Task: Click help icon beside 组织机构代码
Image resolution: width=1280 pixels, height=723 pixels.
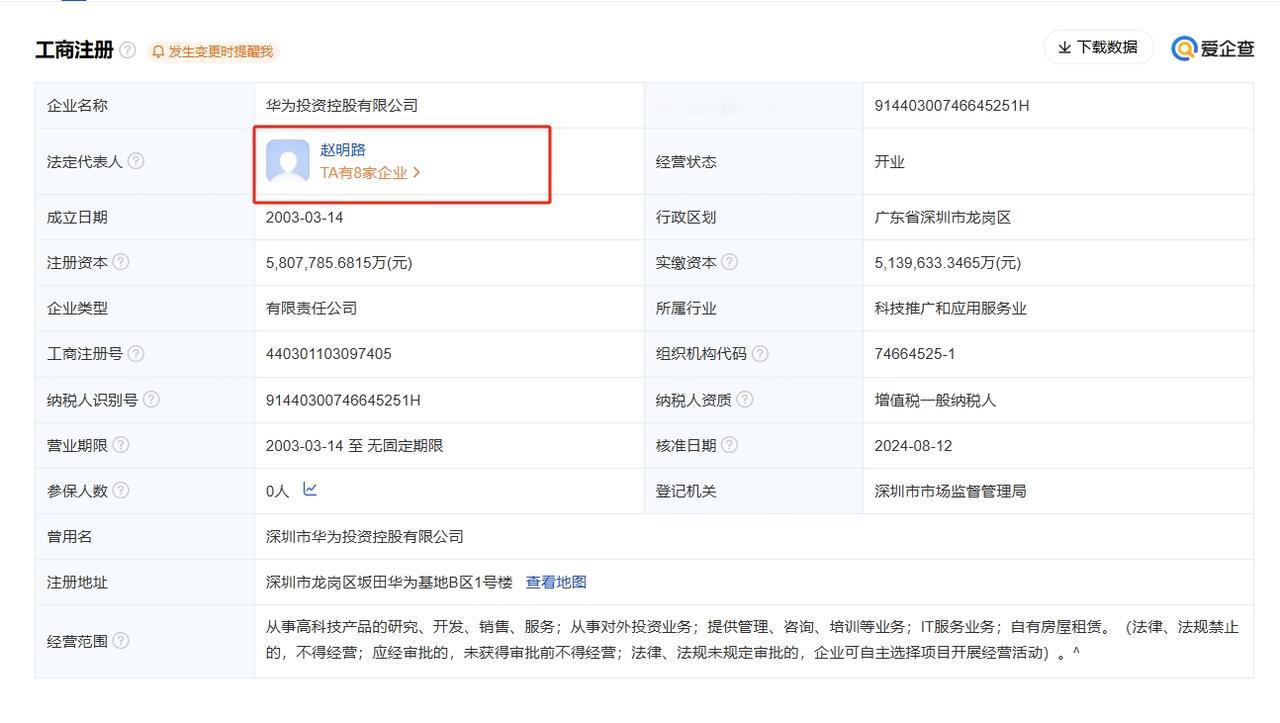Action: coord(760,353)
